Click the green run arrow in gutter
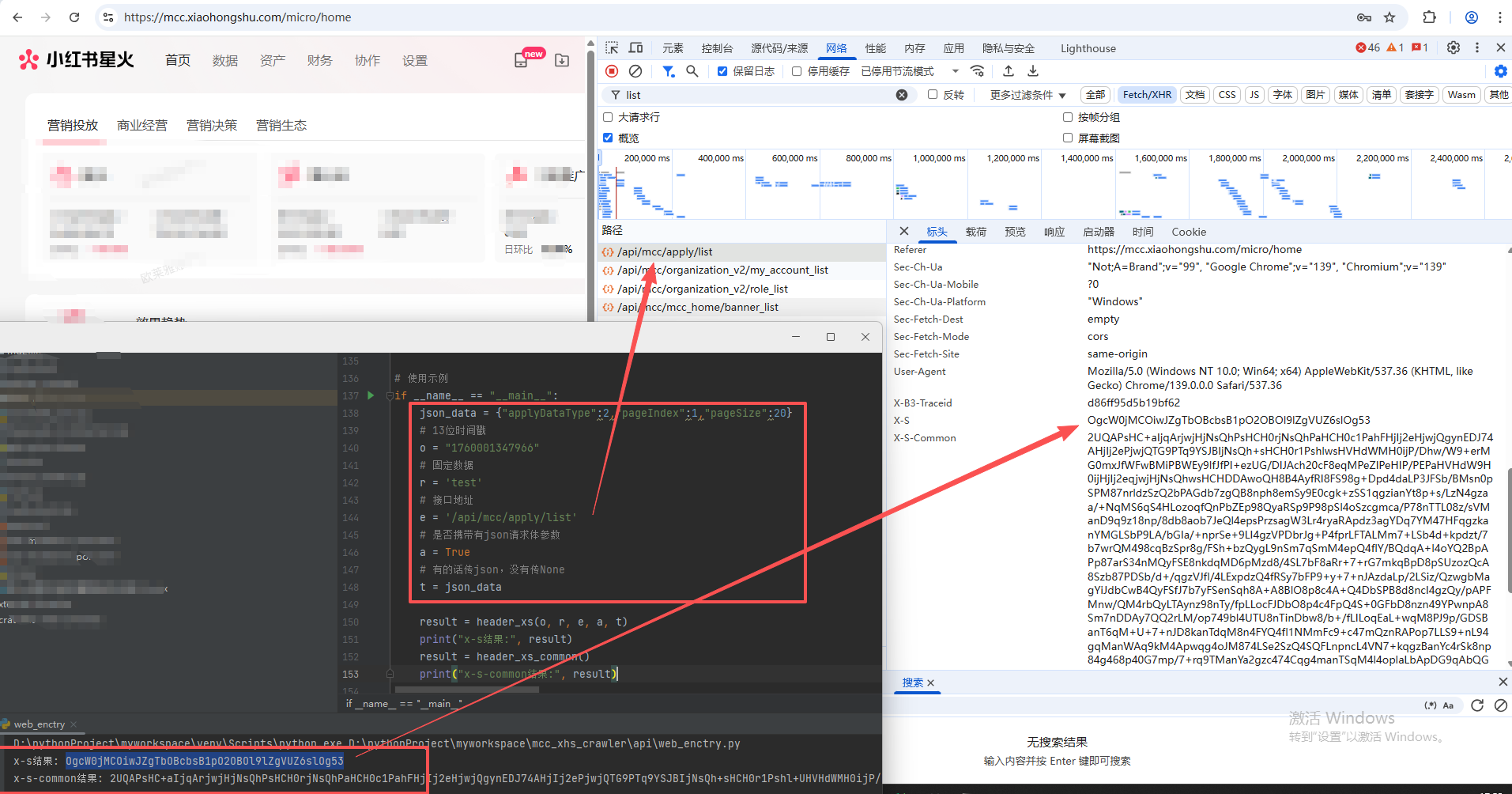 click(x=371, y=395)
